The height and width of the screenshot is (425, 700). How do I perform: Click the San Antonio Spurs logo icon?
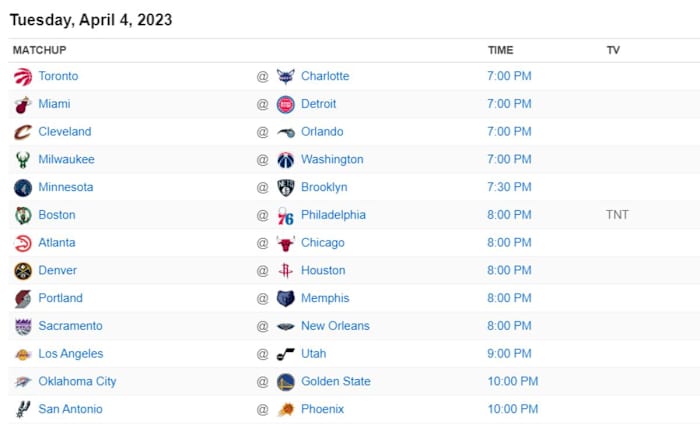(x=23, y=409)
